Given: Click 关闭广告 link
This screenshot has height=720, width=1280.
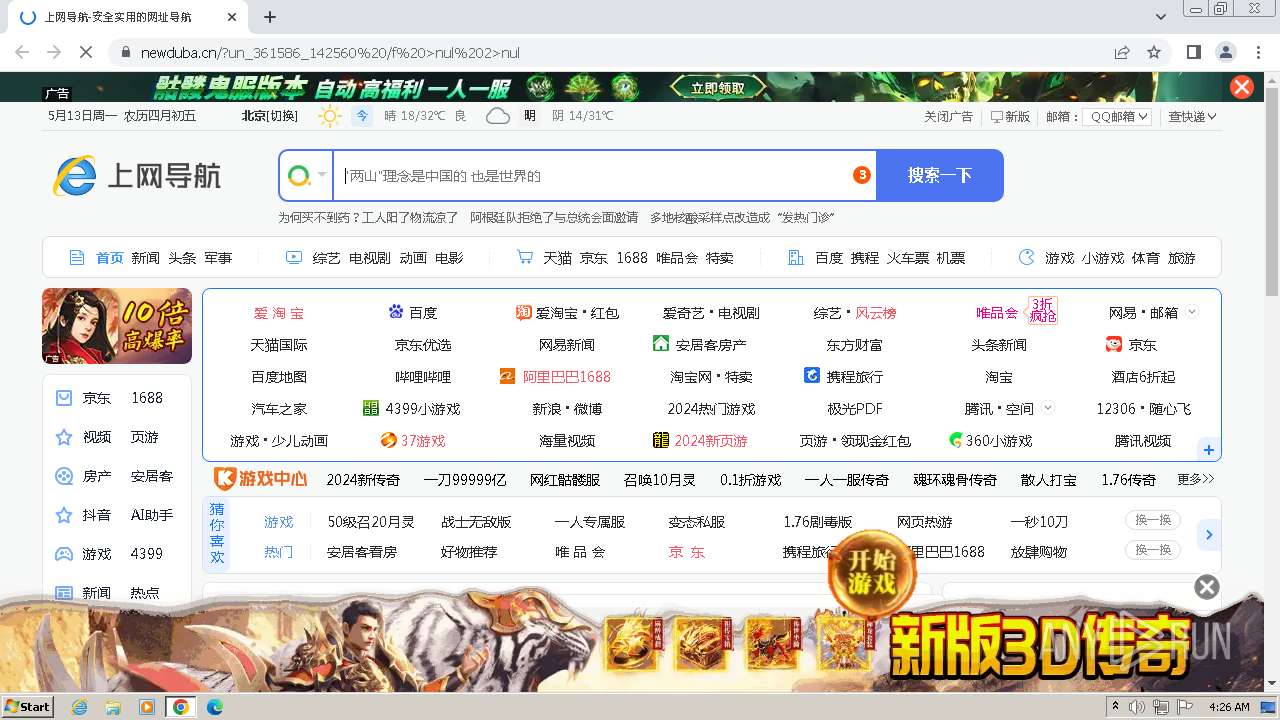Looking at the screenshot, I should point(948,116).
